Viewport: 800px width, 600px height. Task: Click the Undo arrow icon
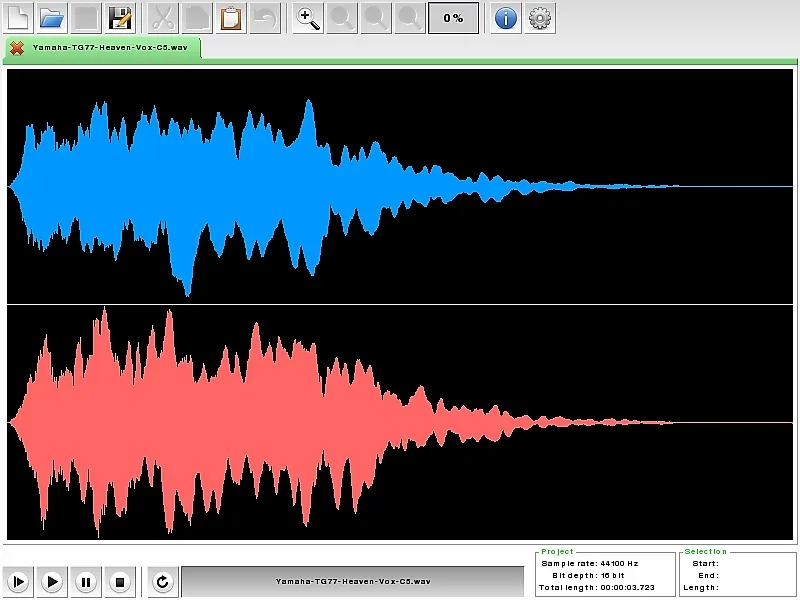[x=264, y=17]
